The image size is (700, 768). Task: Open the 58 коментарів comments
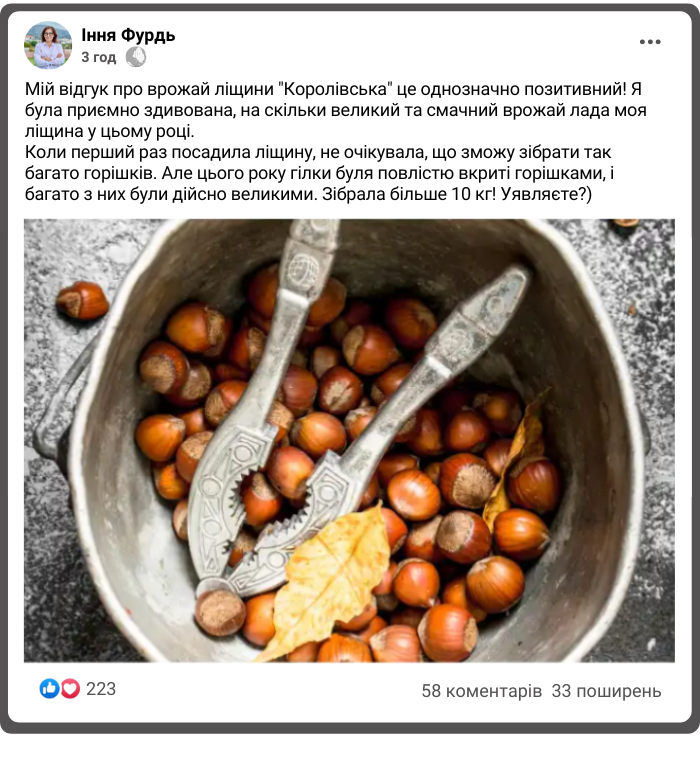click(482, 691)
